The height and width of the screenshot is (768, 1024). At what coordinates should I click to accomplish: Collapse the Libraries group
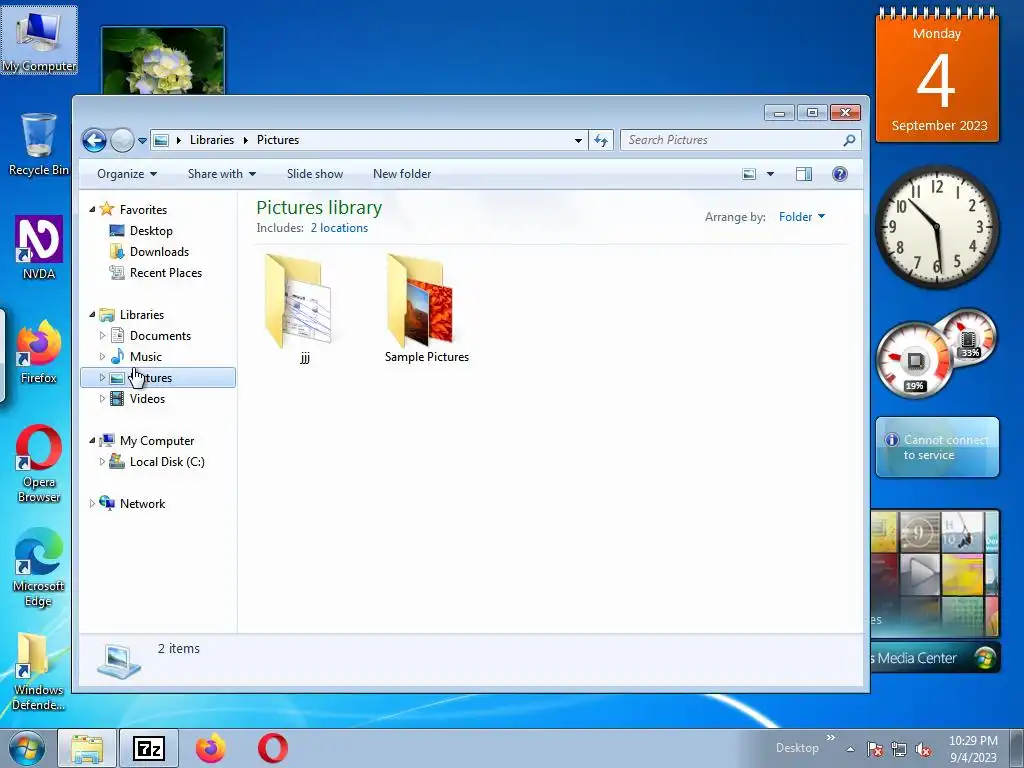tap(92, 315)
